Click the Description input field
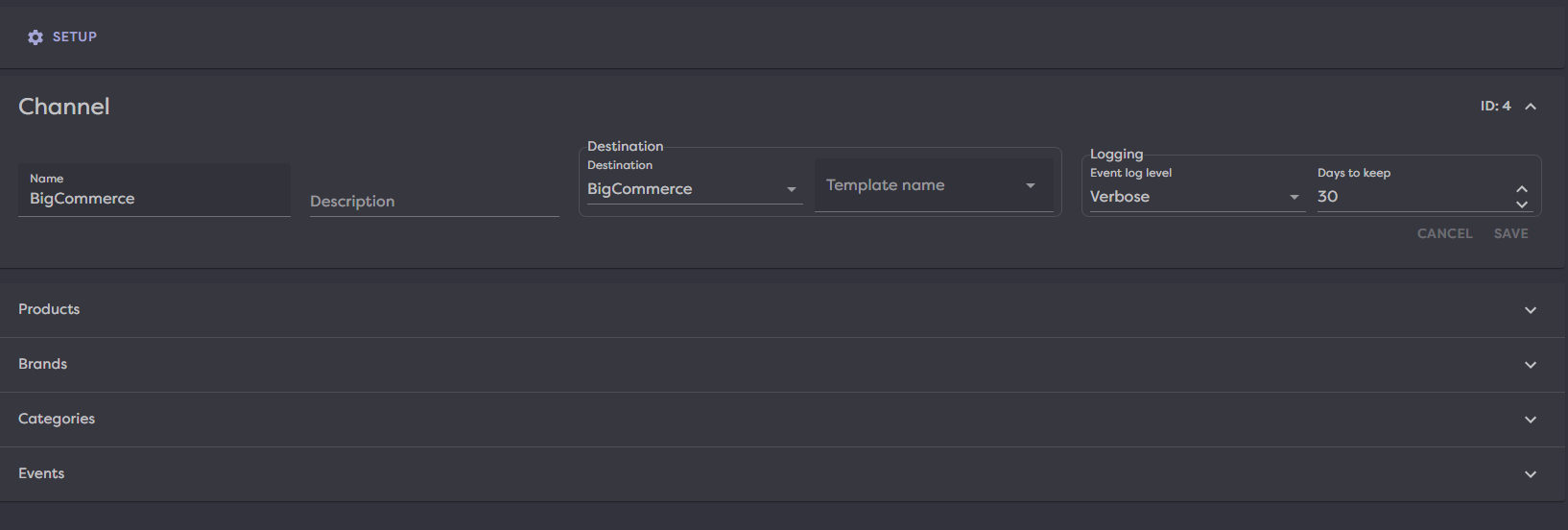 tap(434, 201)
